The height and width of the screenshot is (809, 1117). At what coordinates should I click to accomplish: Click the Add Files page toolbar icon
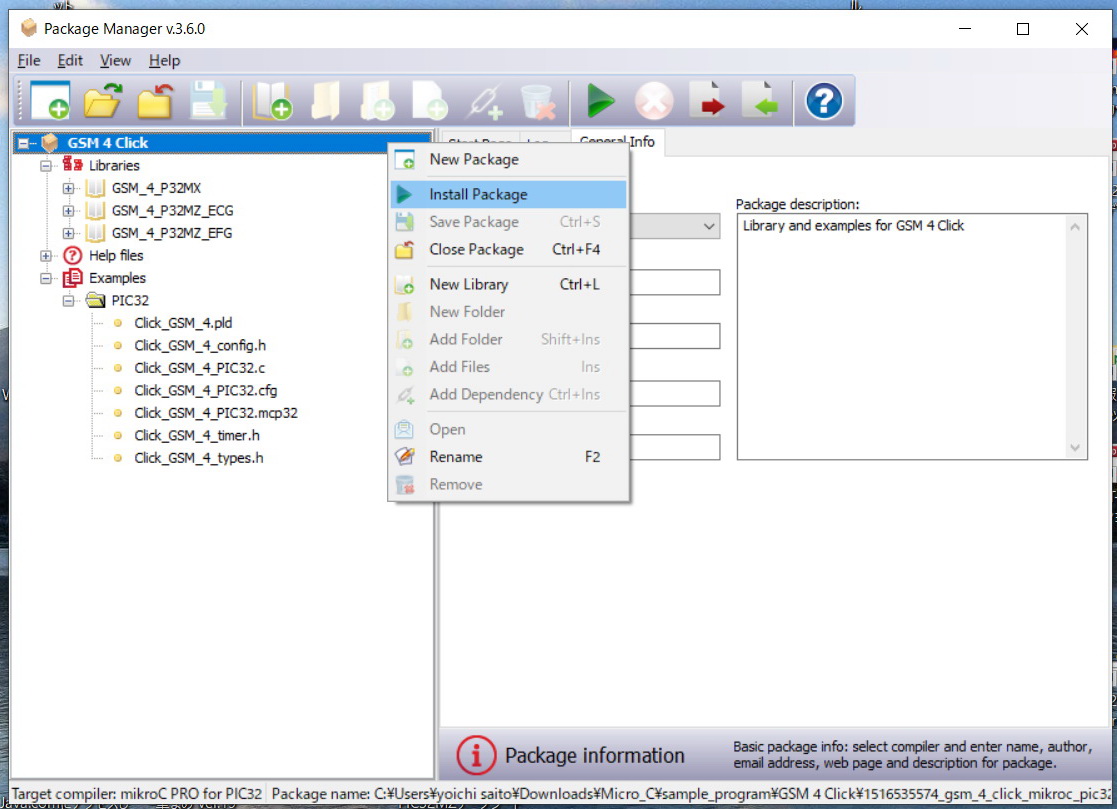[430, 101]
